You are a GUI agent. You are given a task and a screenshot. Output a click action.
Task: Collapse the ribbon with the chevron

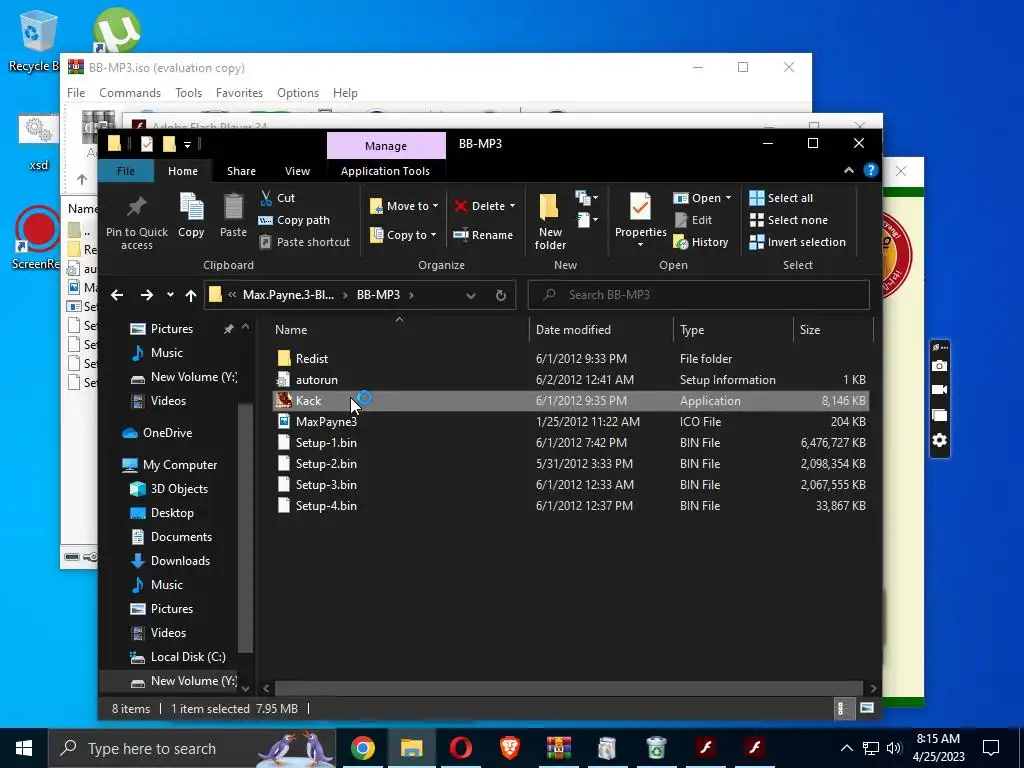(848, 170)
